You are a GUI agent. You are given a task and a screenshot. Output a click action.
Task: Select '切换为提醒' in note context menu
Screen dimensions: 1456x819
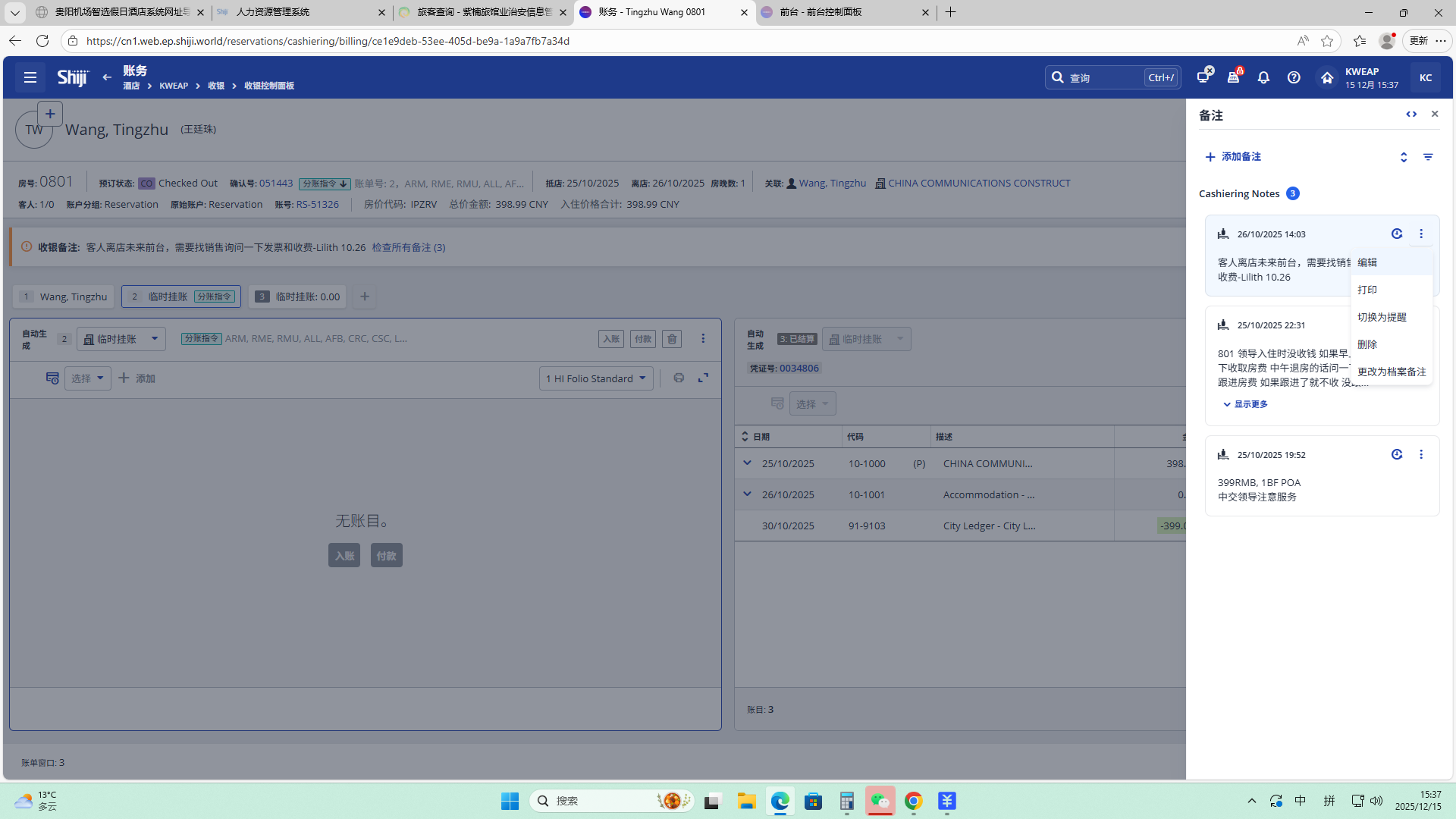point(1382,317)
